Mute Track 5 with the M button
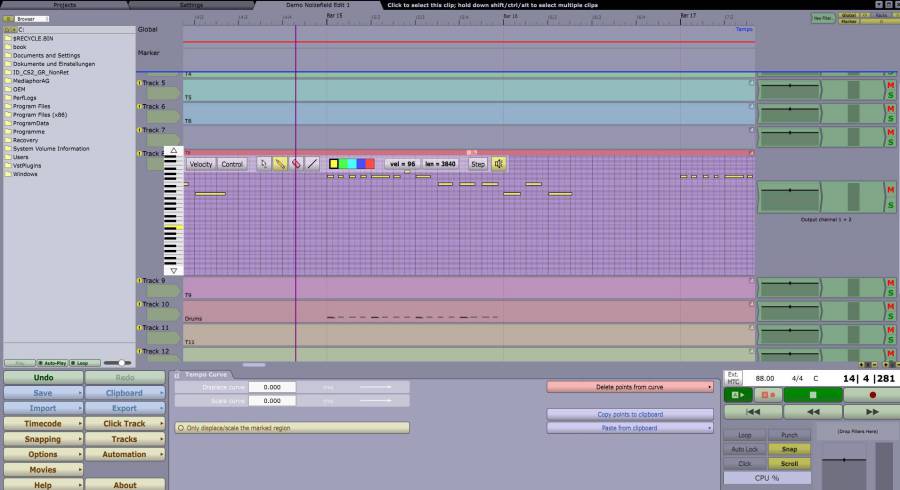This screenshot has width=900, height=490. (890, 86)
